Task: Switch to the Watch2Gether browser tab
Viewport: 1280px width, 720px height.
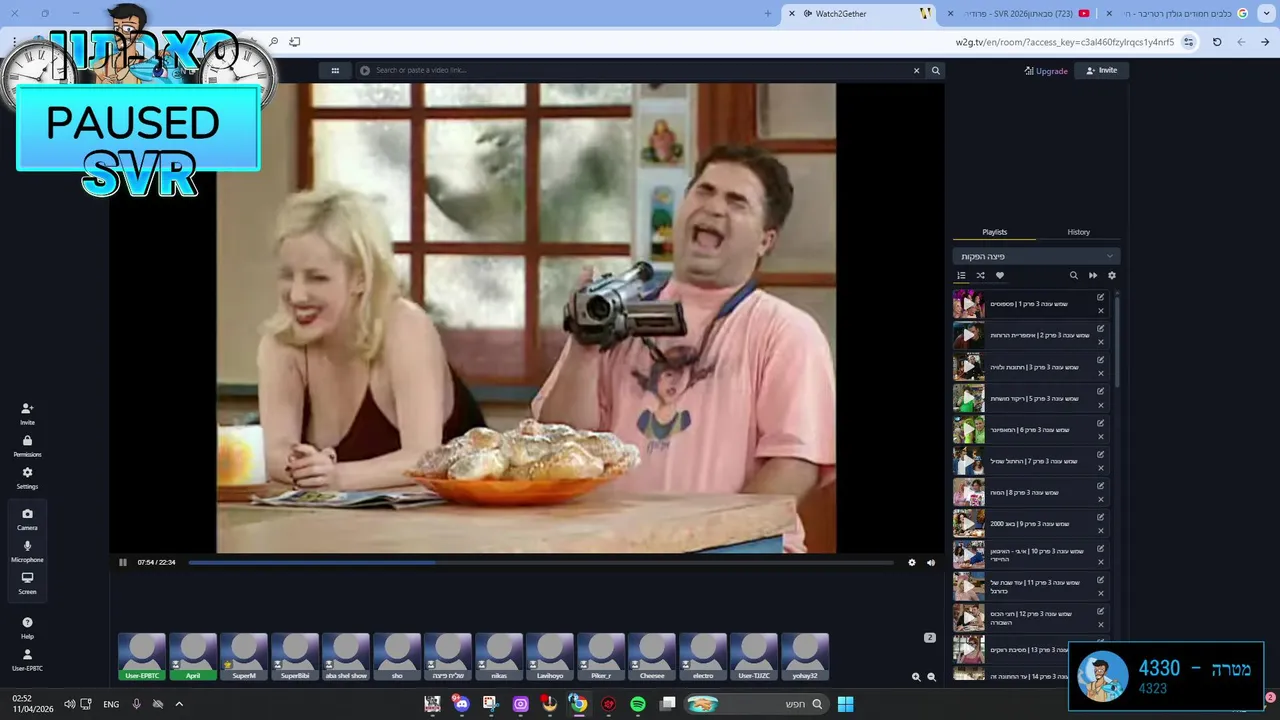Action: pos(860,13)
